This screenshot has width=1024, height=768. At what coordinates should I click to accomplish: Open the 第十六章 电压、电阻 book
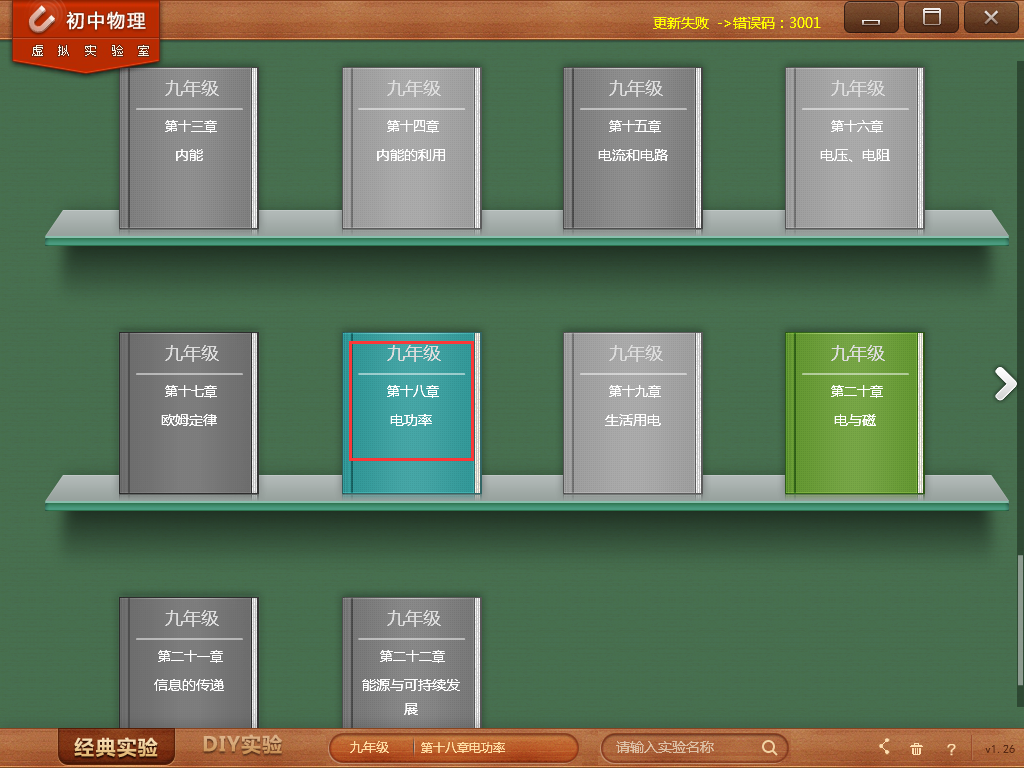855,148
